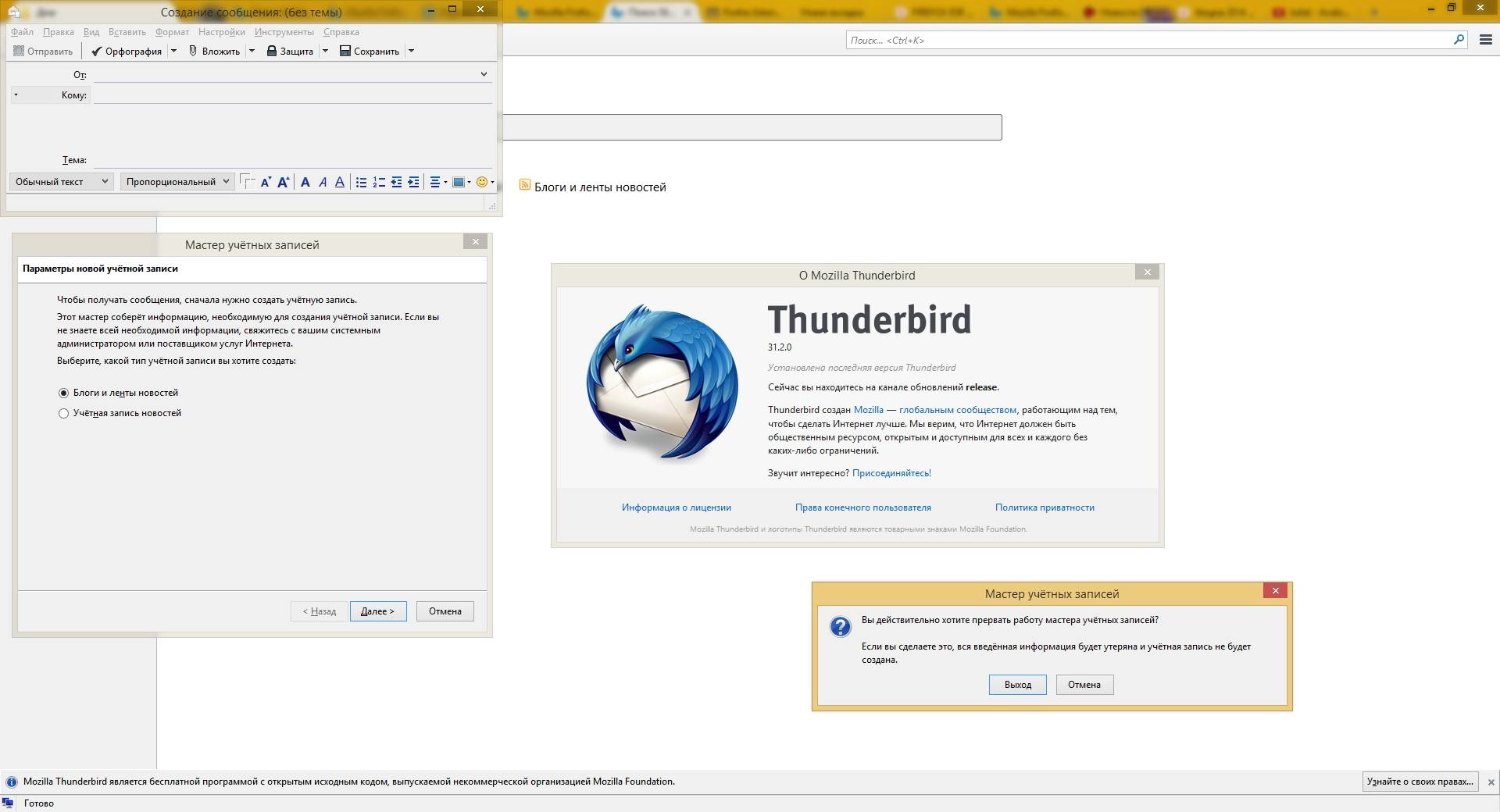The height and width of the screenshot is (812, 1500).
Task: Expand the Защита dropdown arrow
Action: click(325, 52)
